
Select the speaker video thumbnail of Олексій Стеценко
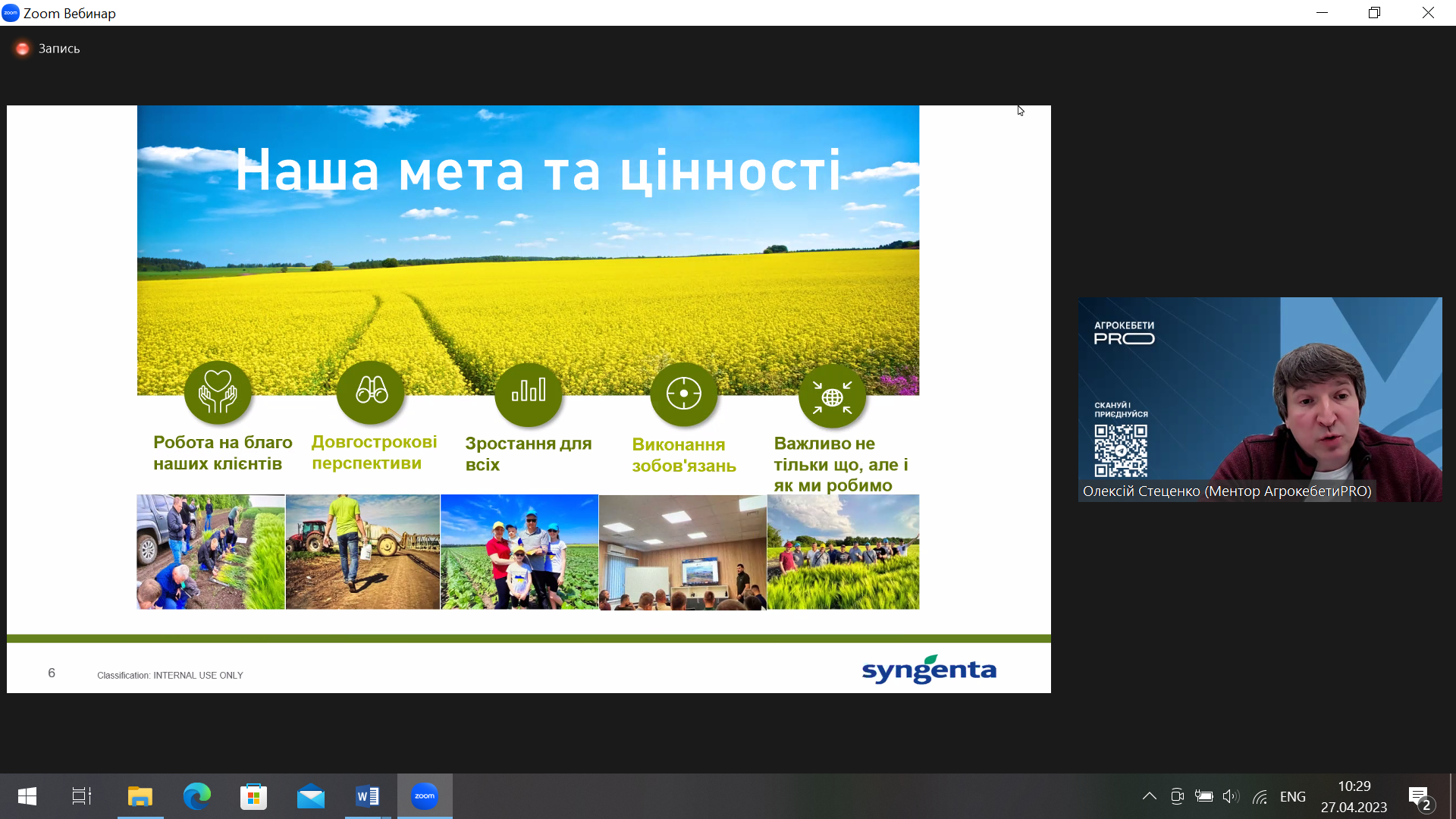(x=1260, y=399)
